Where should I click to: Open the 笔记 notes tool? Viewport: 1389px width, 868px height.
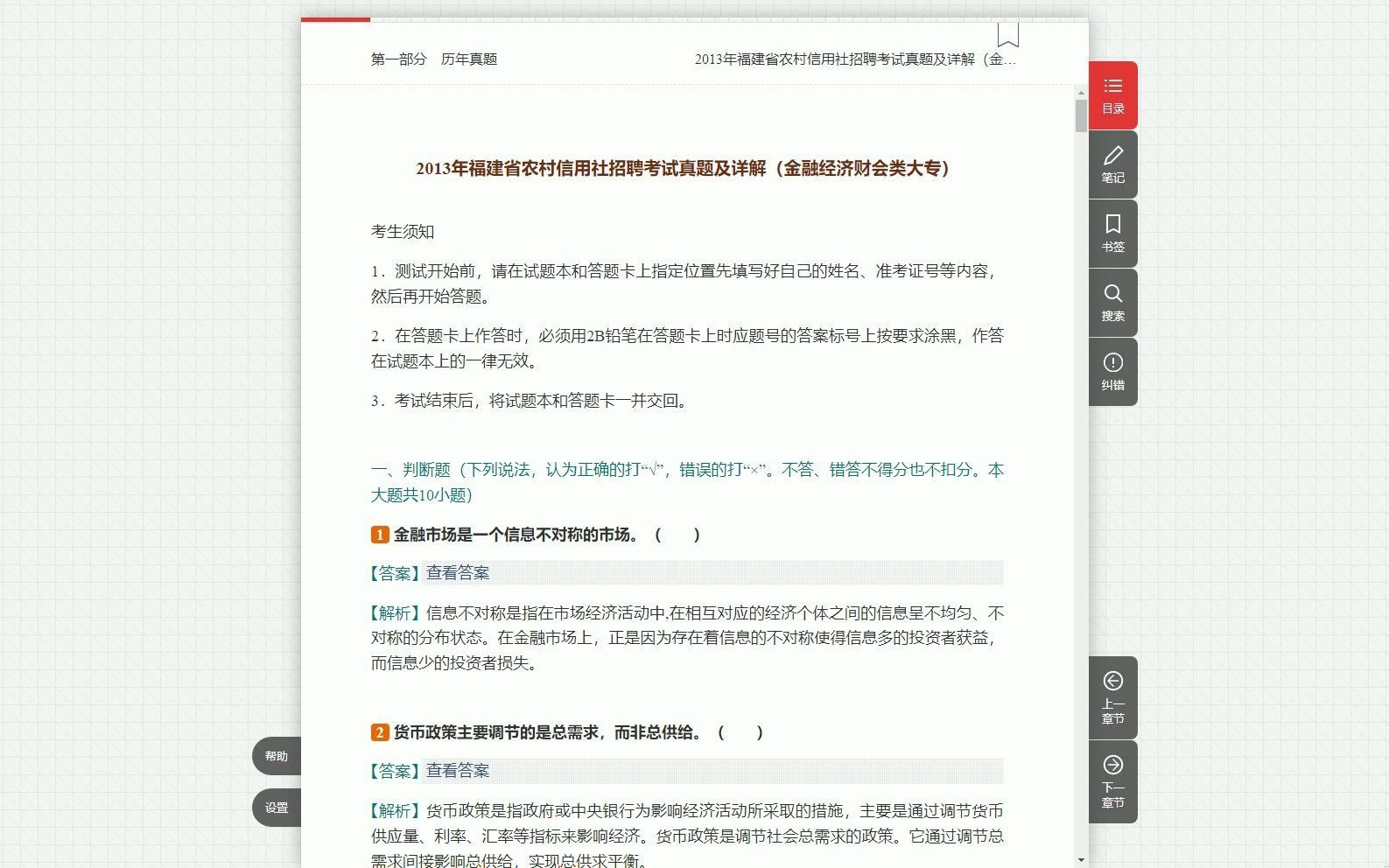click(1112, 164)
